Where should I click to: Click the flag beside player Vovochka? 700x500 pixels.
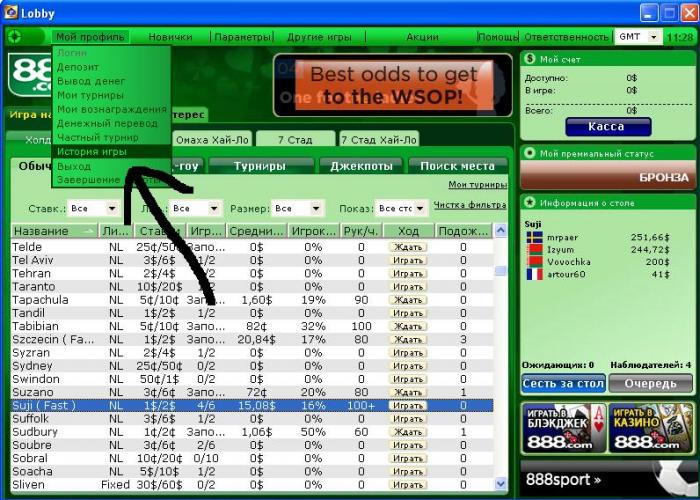pyautogui.click(x=534, y=262)
